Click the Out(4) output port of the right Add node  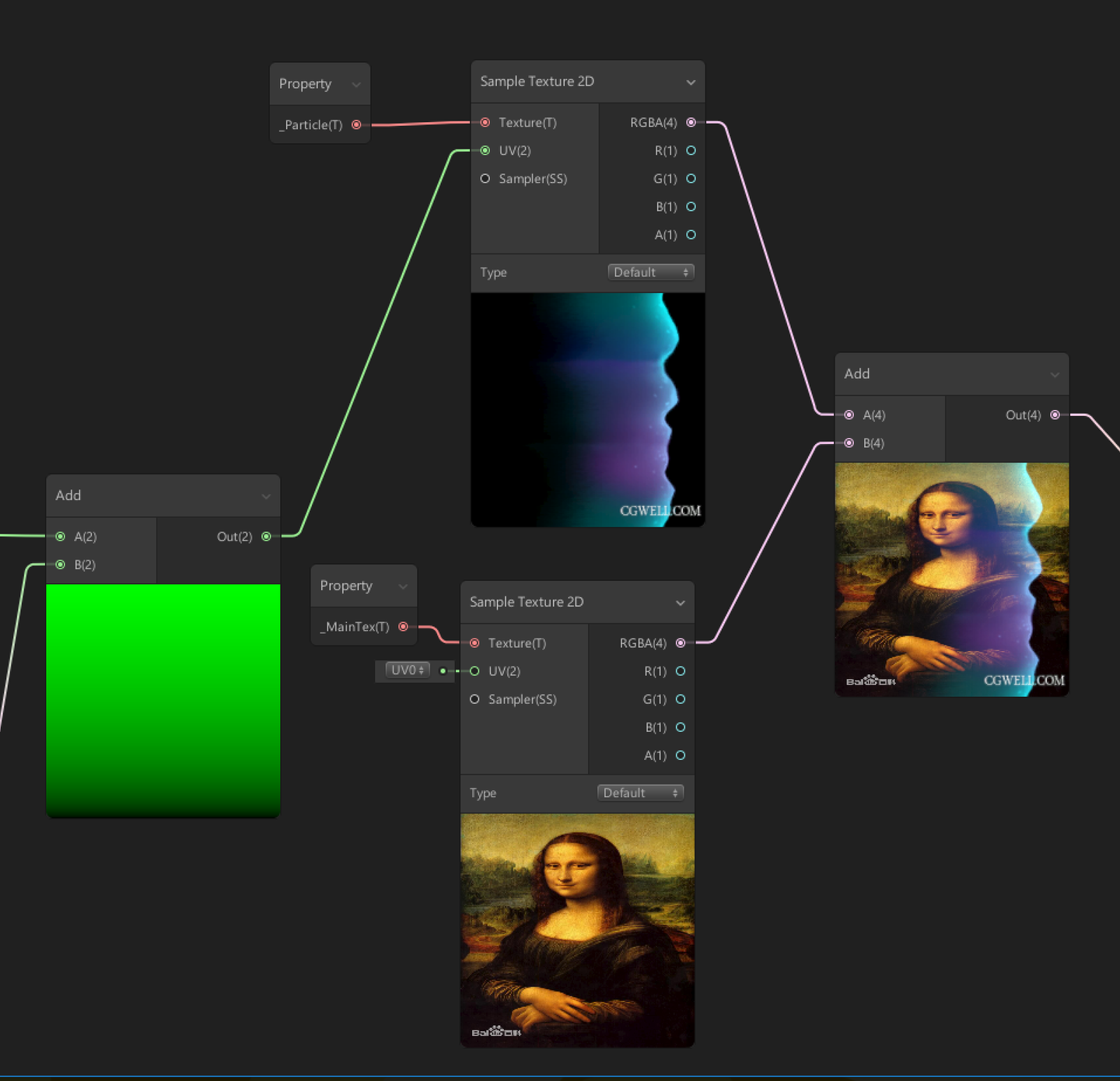pos(1055,415)
